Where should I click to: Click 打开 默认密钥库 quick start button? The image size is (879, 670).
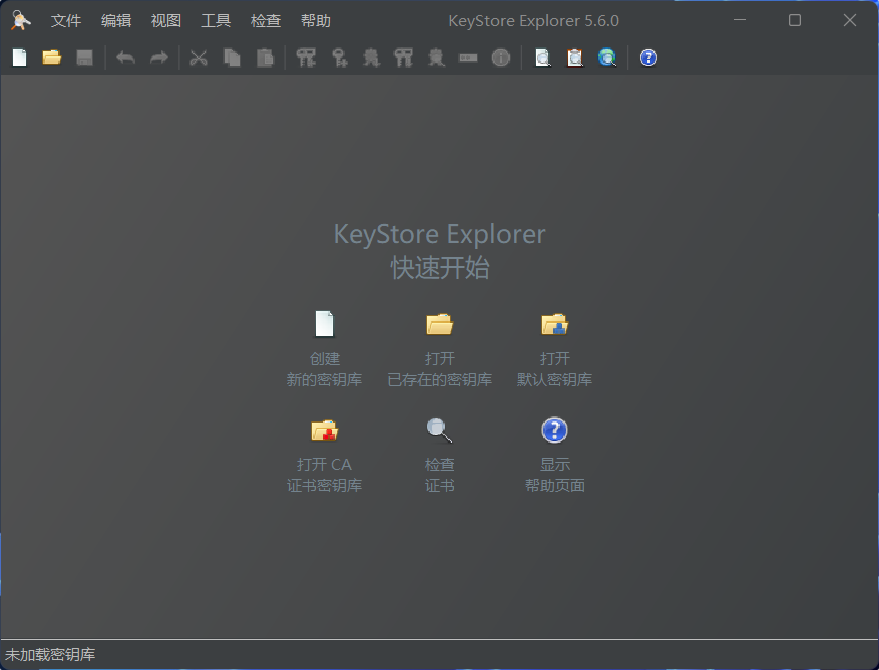(554, 324)
